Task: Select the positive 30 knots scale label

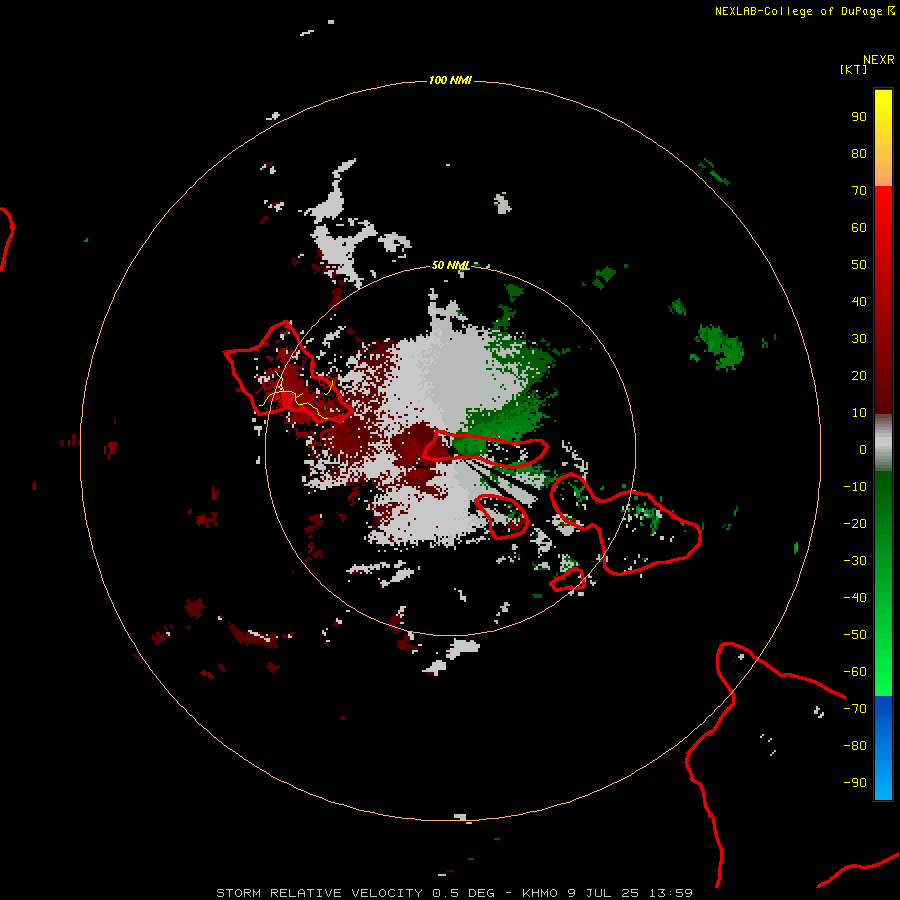Action: click(859, 339)
